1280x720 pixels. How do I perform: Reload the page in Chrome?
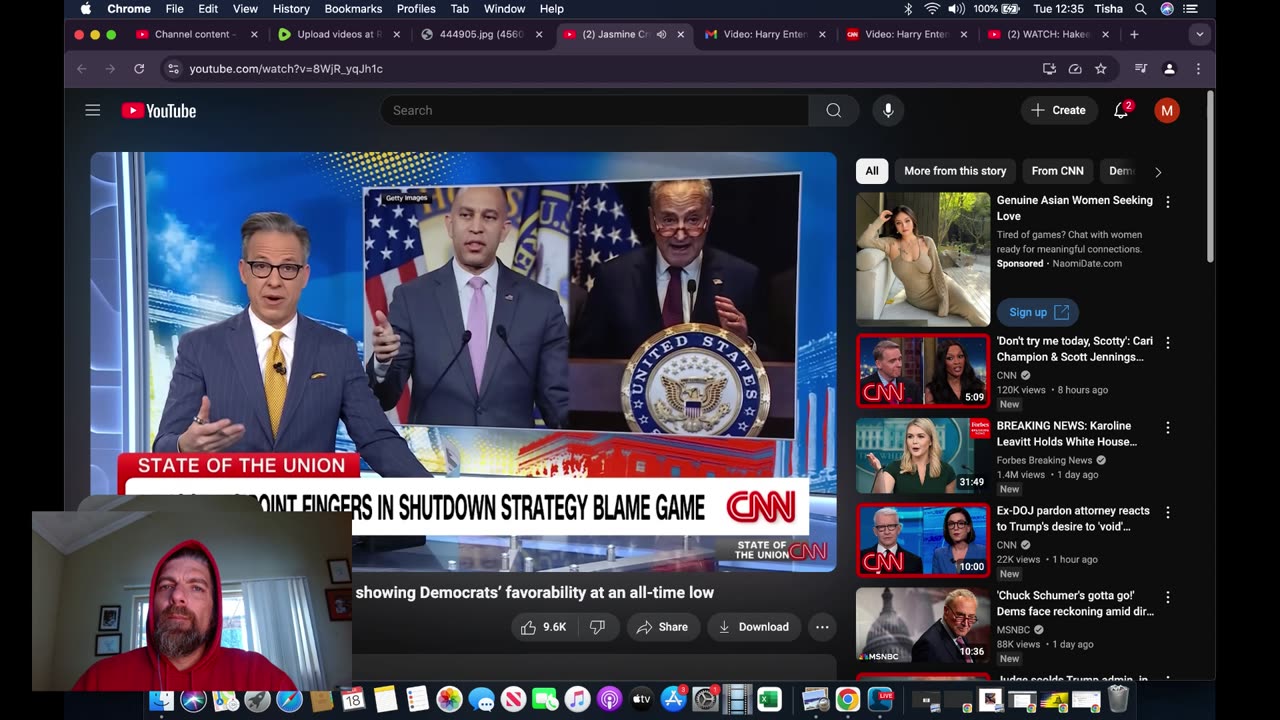coord(139,69)
